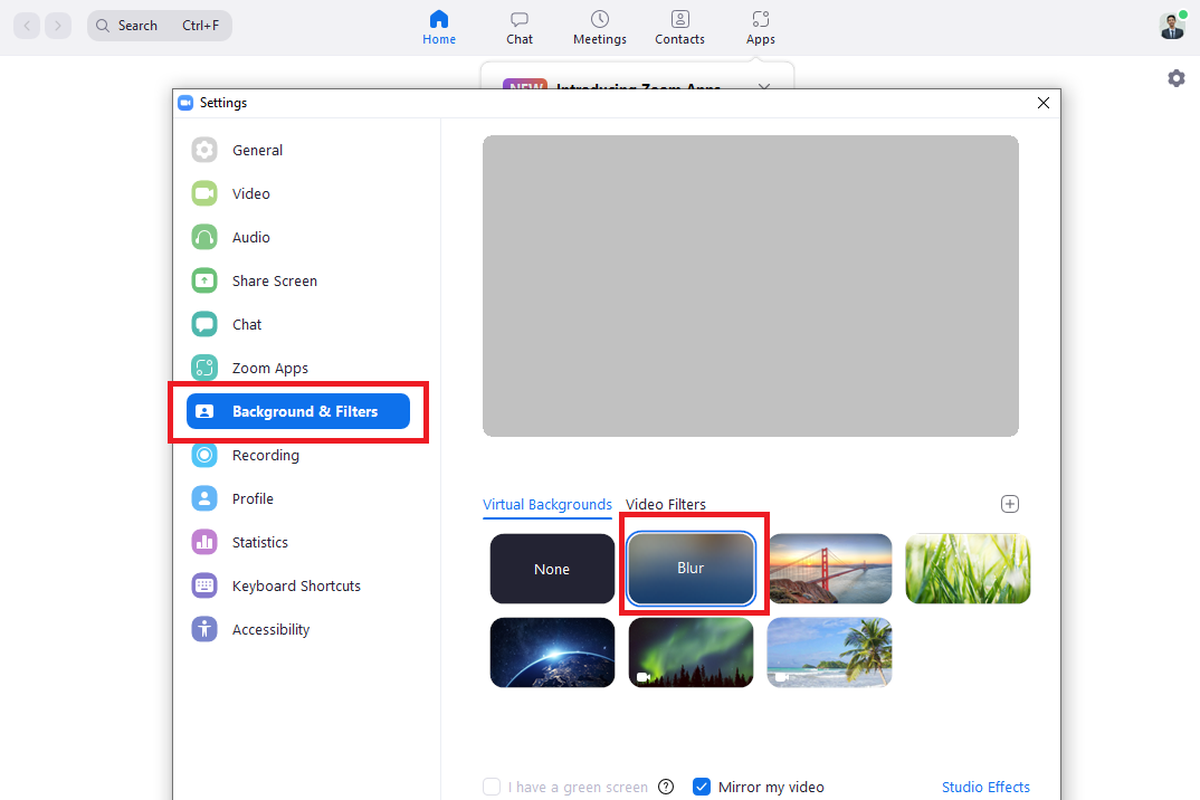Viewport: 1200px width, 800px height.
Task: Open the Audio settings section
Action: [251, 237]
